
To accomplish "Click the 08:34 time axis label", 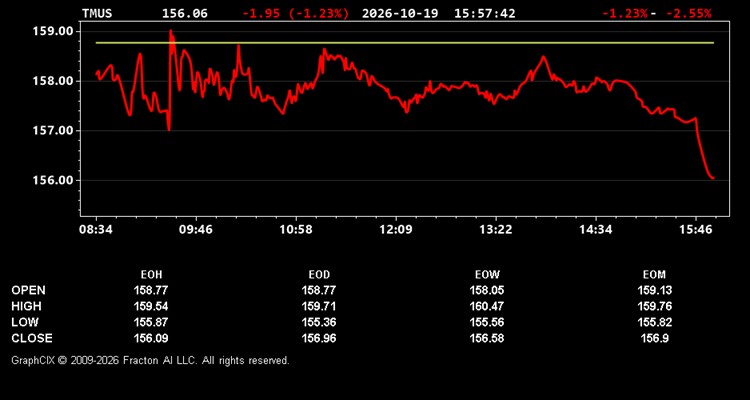I will [96, 230].
